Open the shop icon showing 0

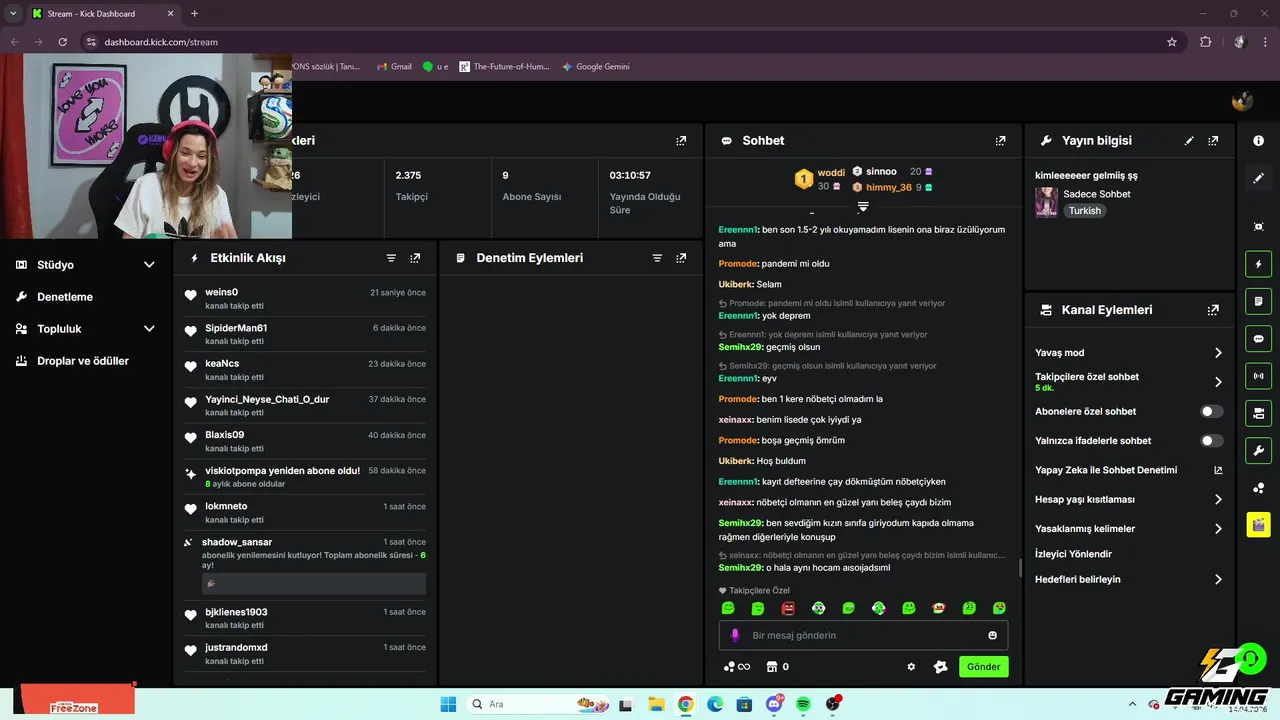(777, 667)
